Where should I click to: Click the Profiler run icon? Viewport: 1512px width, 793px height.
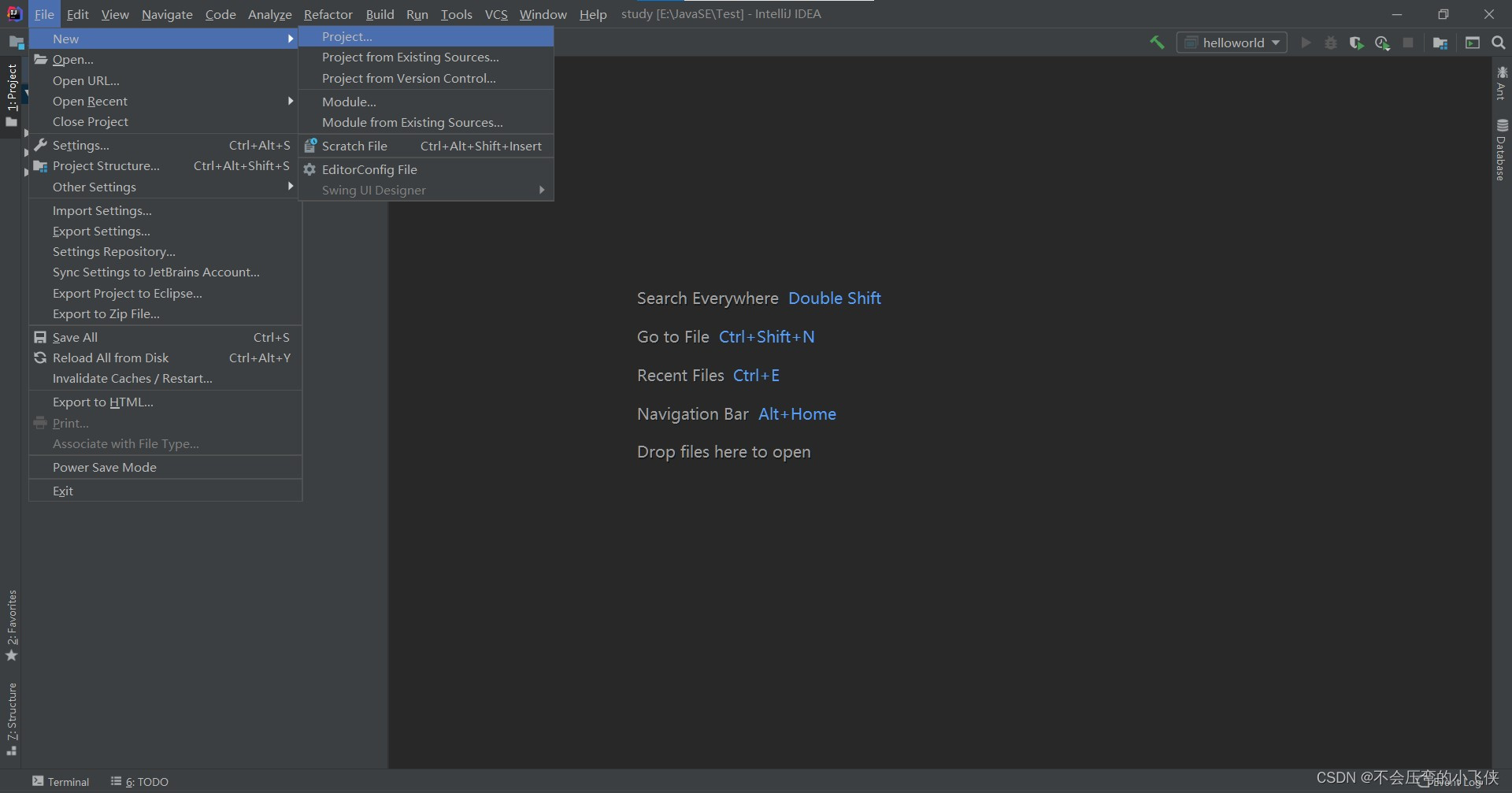click(x=1382, y=43)
